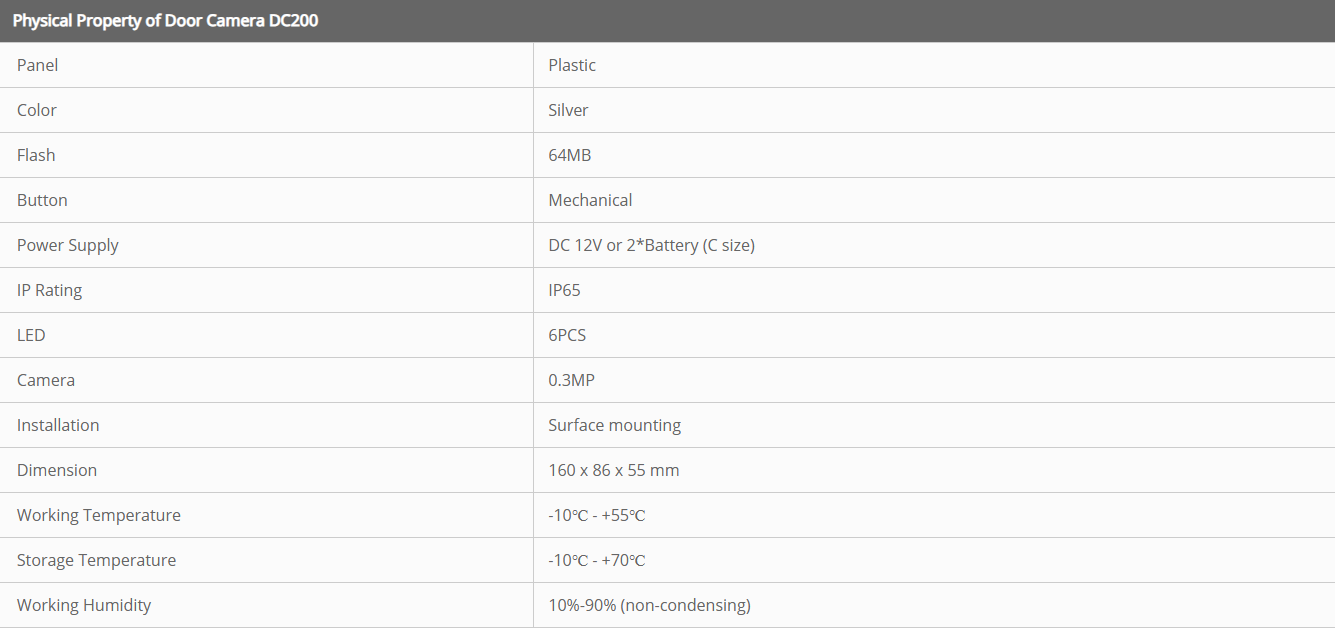Click the 'Surface mounting' value

pyautogui.click(x=614, y=425)
